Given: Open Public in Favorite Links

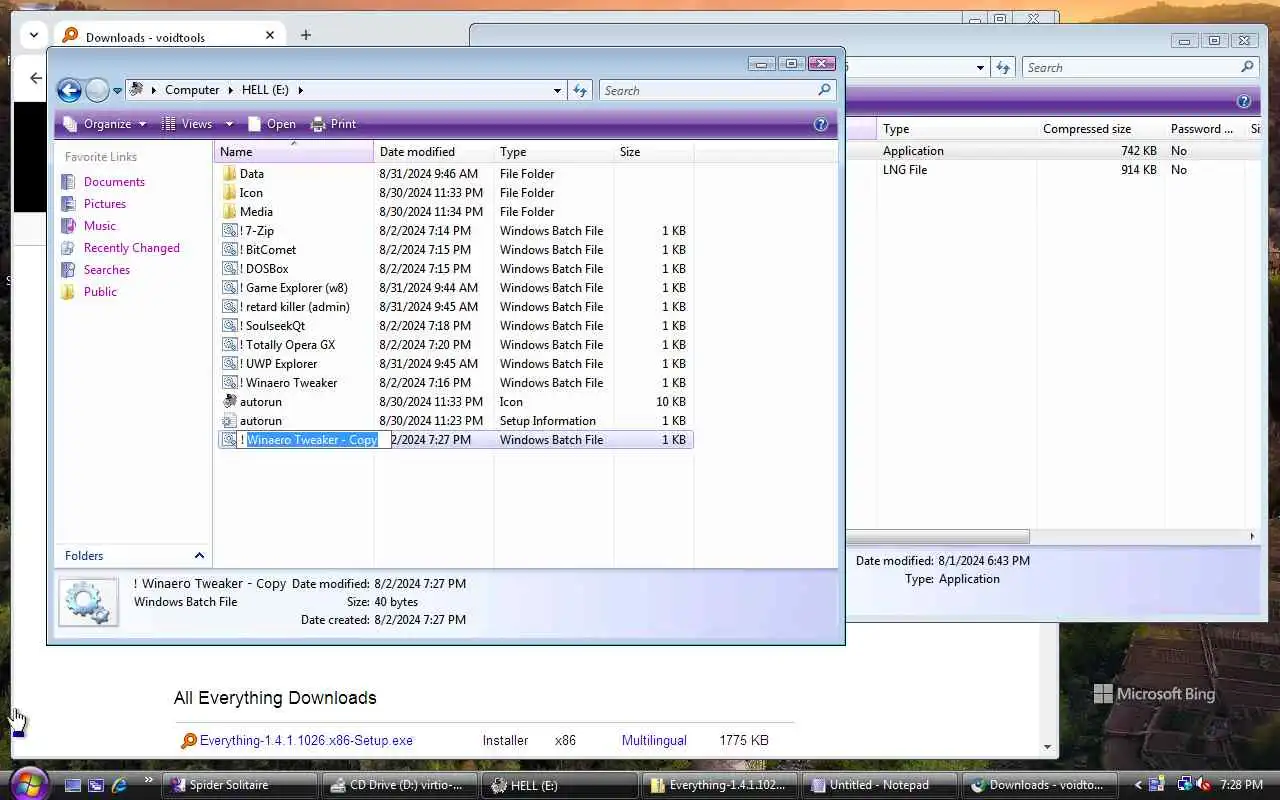Looking at the screenshot, I should point(100,292).
